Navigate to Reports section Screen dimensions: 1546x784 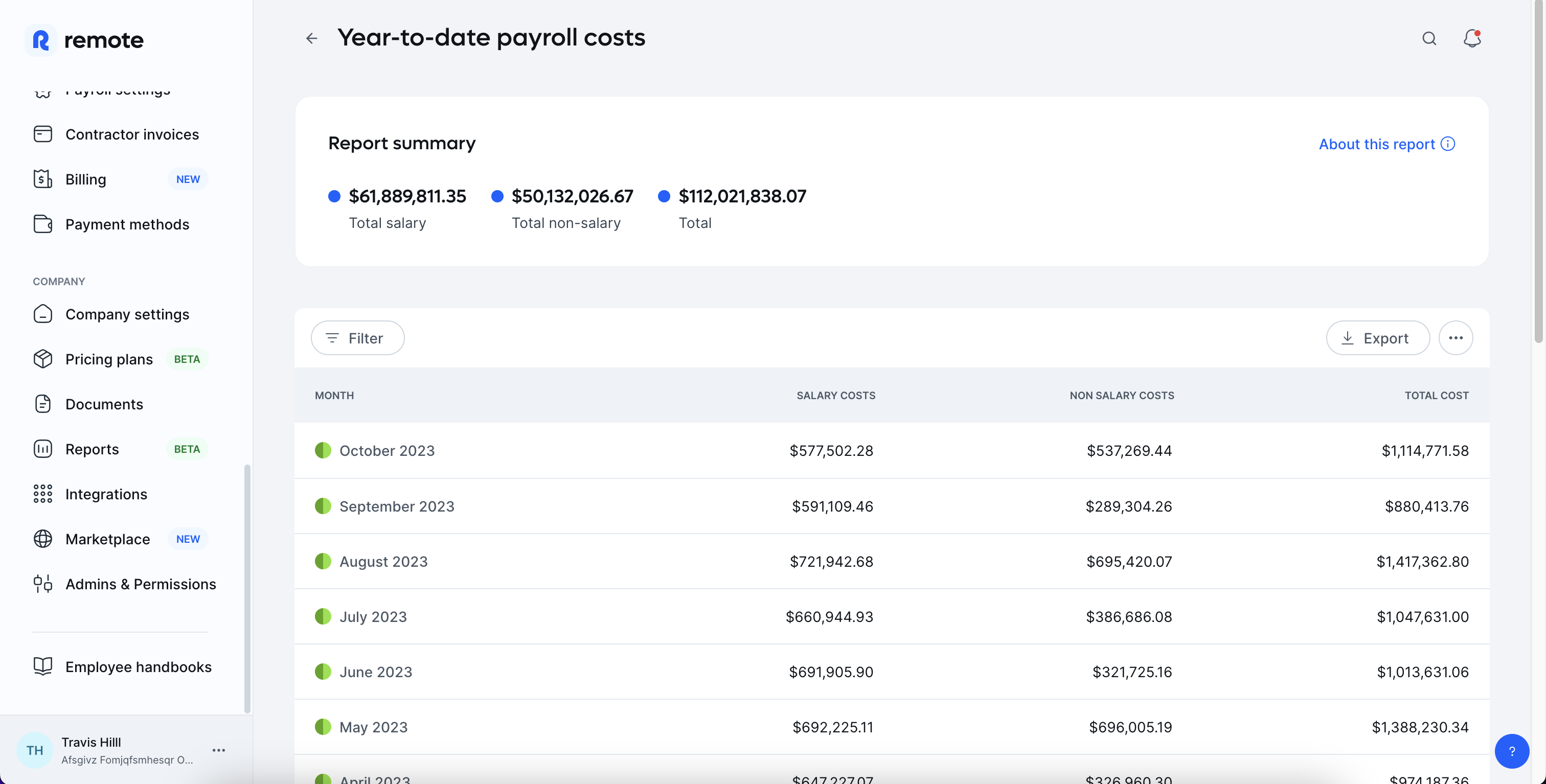tap(92, 449)
